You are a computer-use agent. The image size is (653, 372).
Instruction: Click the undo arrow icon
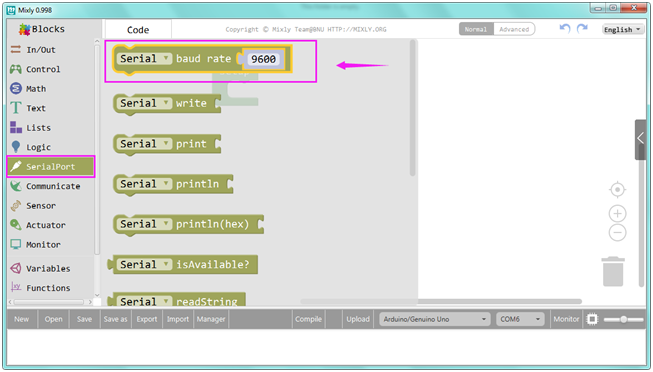pyautogui.click(x=565, y=28)
